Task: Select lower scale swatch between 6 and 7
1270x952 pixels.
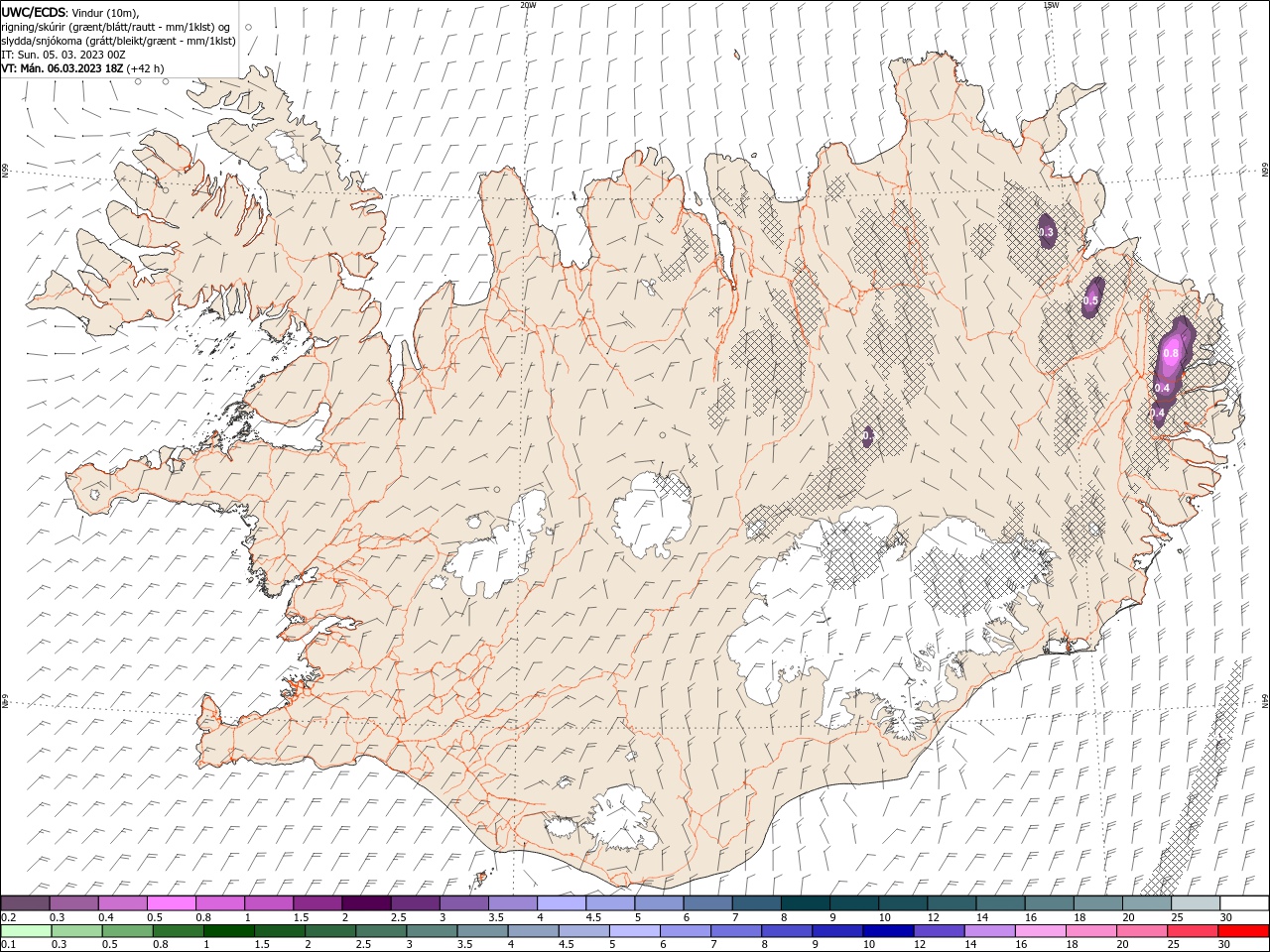Action: point(685,931)
